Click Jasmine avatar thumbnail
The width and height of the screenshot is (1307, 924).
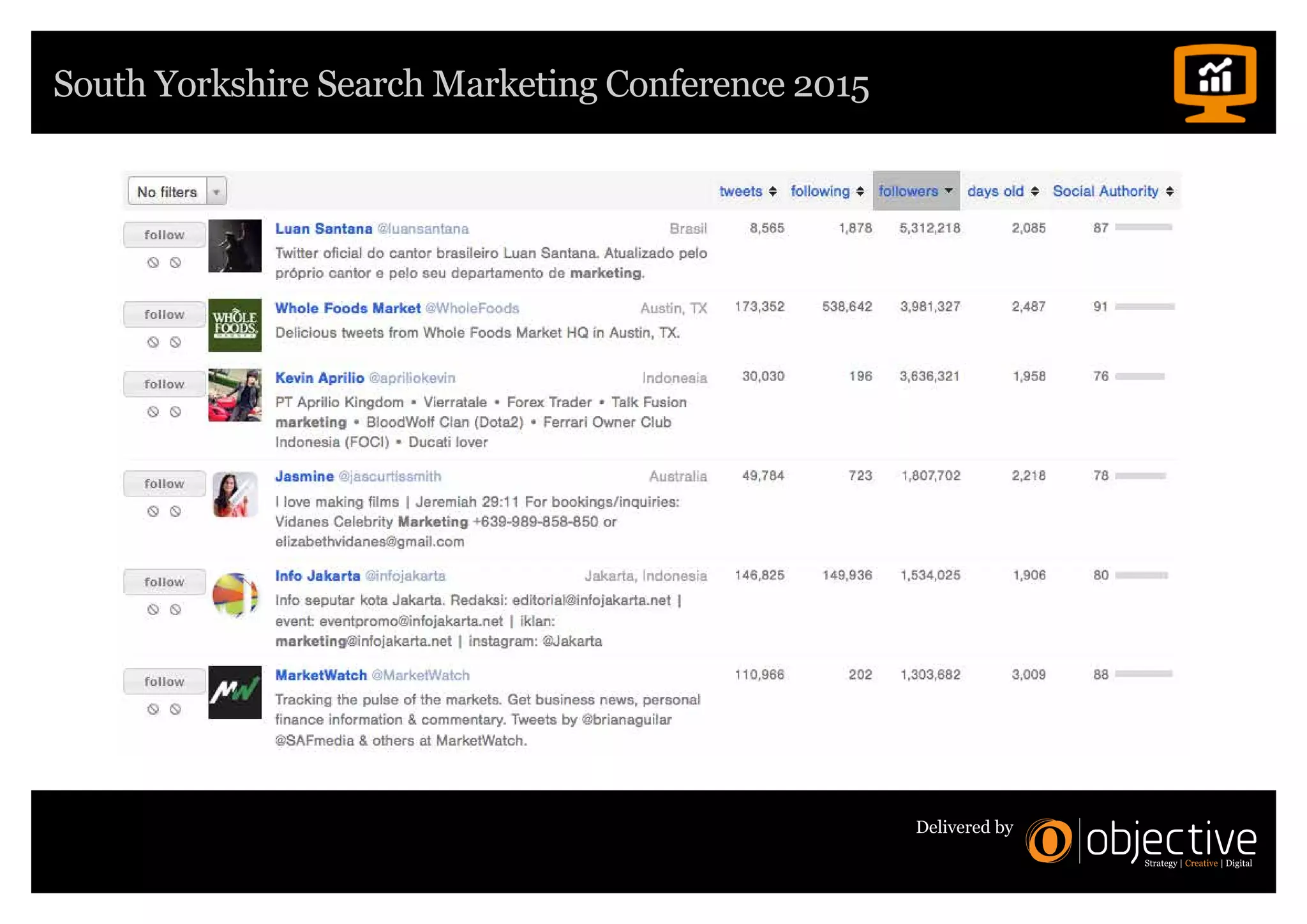coord(235,495)
